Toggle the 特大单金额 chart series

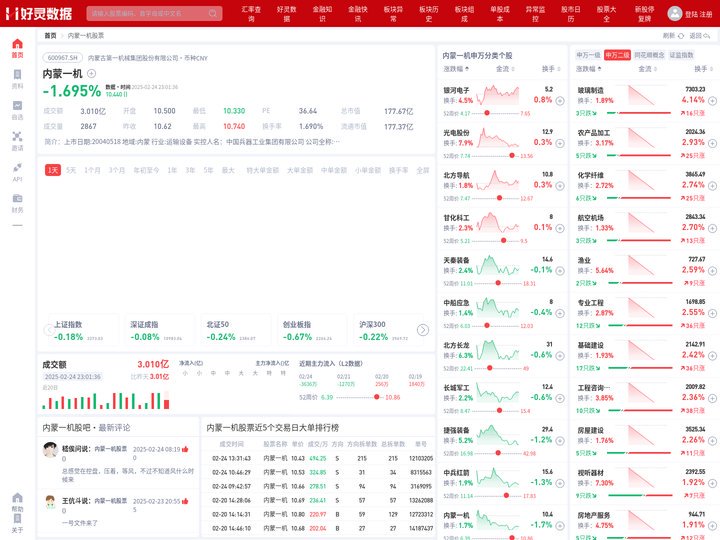click(262, 170)
